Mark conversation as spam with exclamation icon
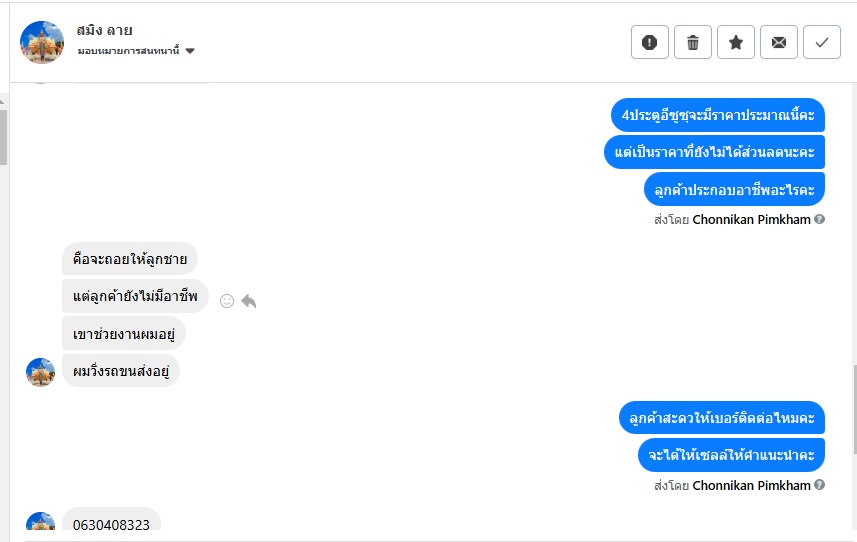Viewport: 857px width, 542px height. pos(650,43)
